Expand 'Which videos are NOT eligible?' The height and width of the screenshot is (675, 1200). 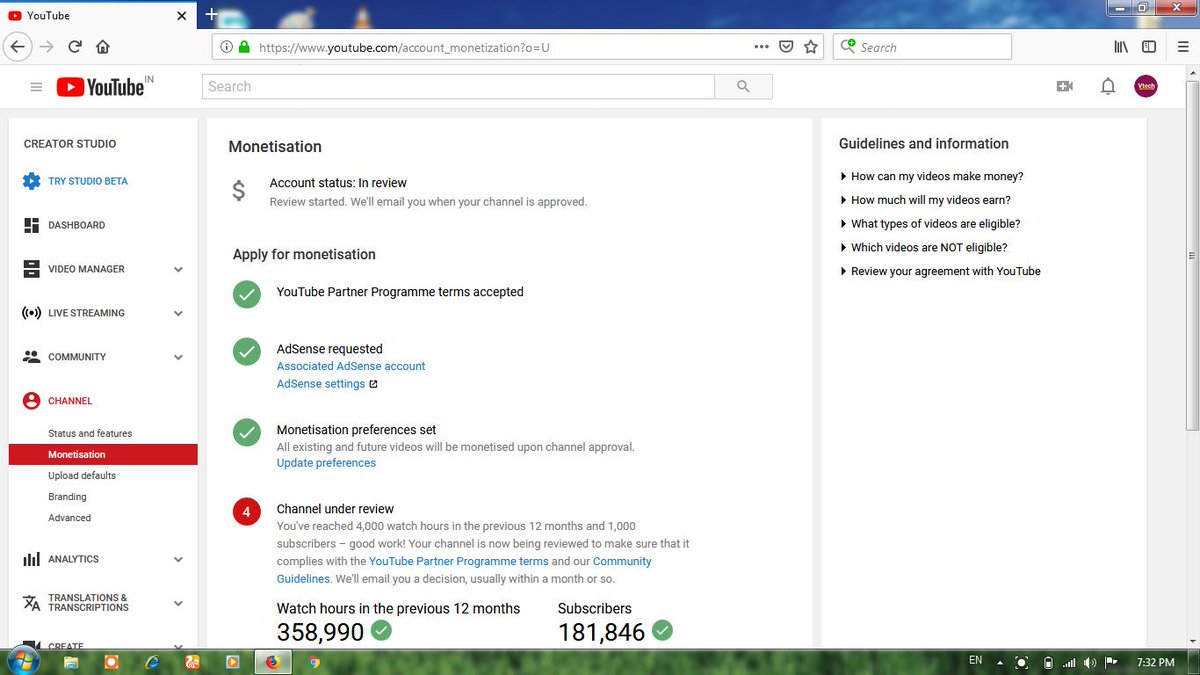pos(923,247)
